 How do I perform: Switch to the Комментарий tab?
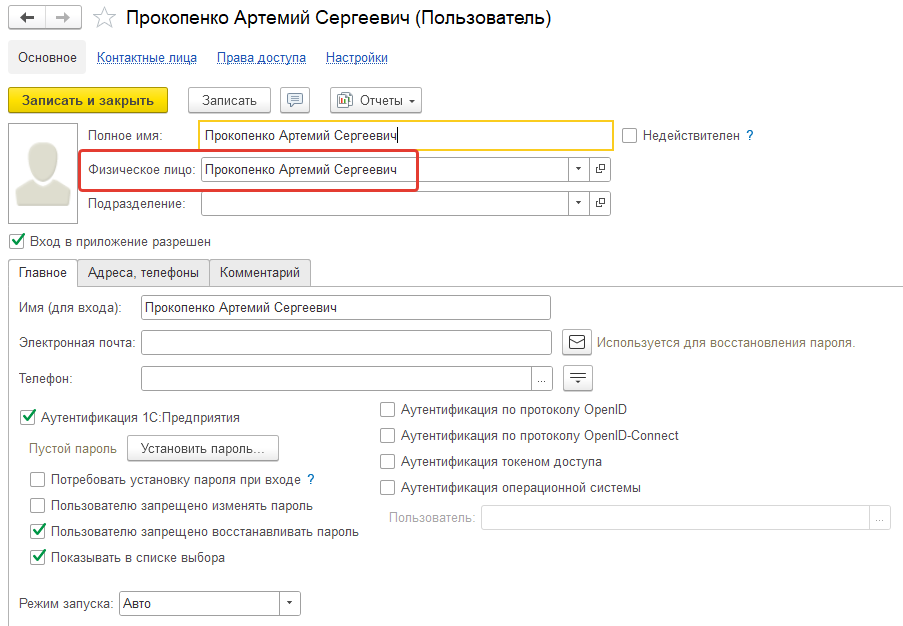(260, 272)
